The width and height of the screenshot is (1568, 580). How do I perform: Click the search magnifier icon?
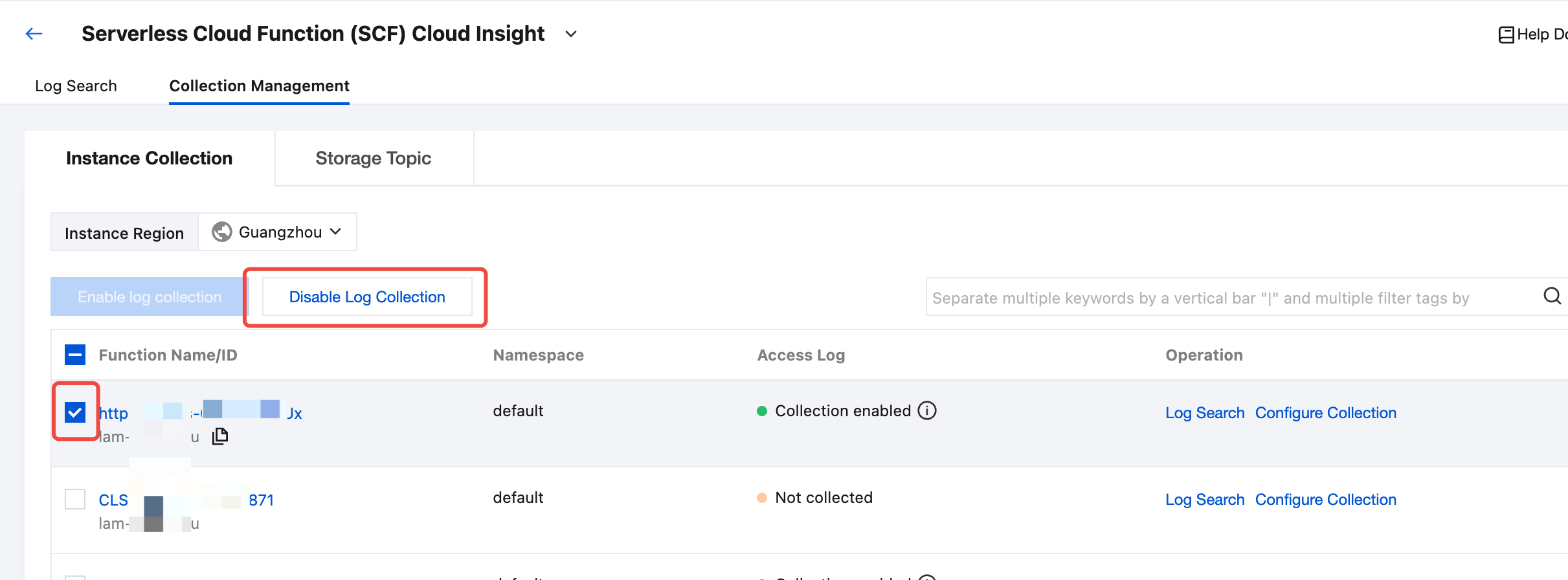tap(1551, 296)
